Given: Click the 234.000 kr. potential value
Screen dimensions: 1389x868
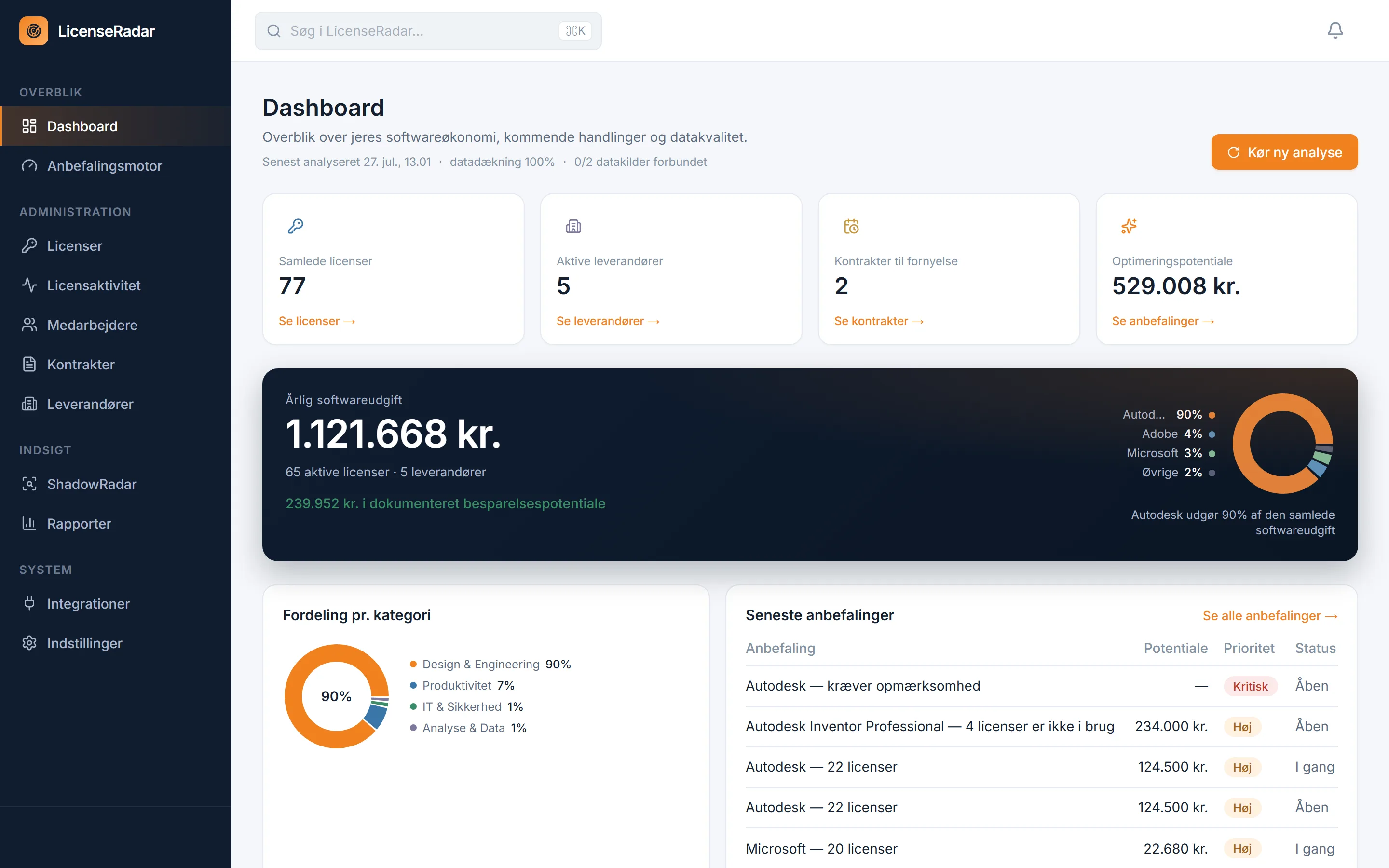Looking at the screenshot, I should pyautogui.click(x=1171, y=726).
